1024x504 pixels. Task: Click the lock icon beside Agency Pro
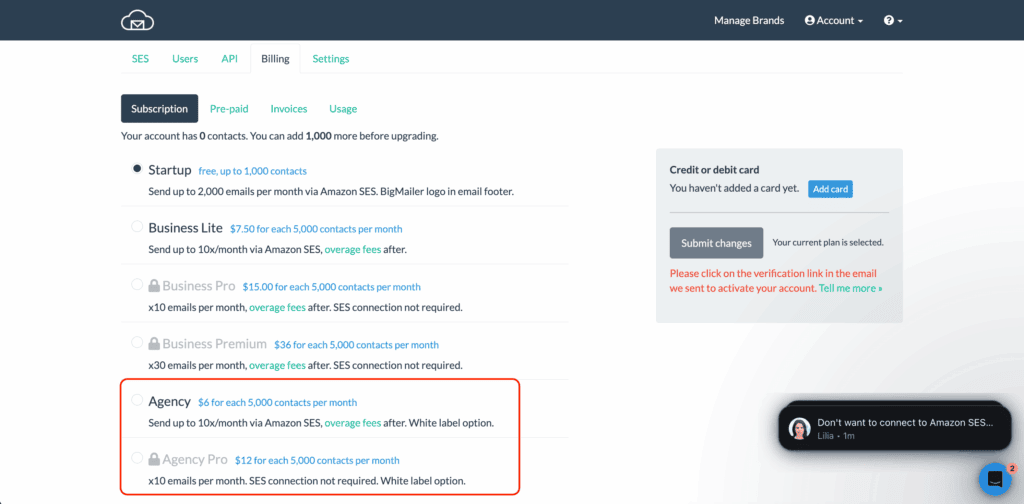tap(154, 459)
